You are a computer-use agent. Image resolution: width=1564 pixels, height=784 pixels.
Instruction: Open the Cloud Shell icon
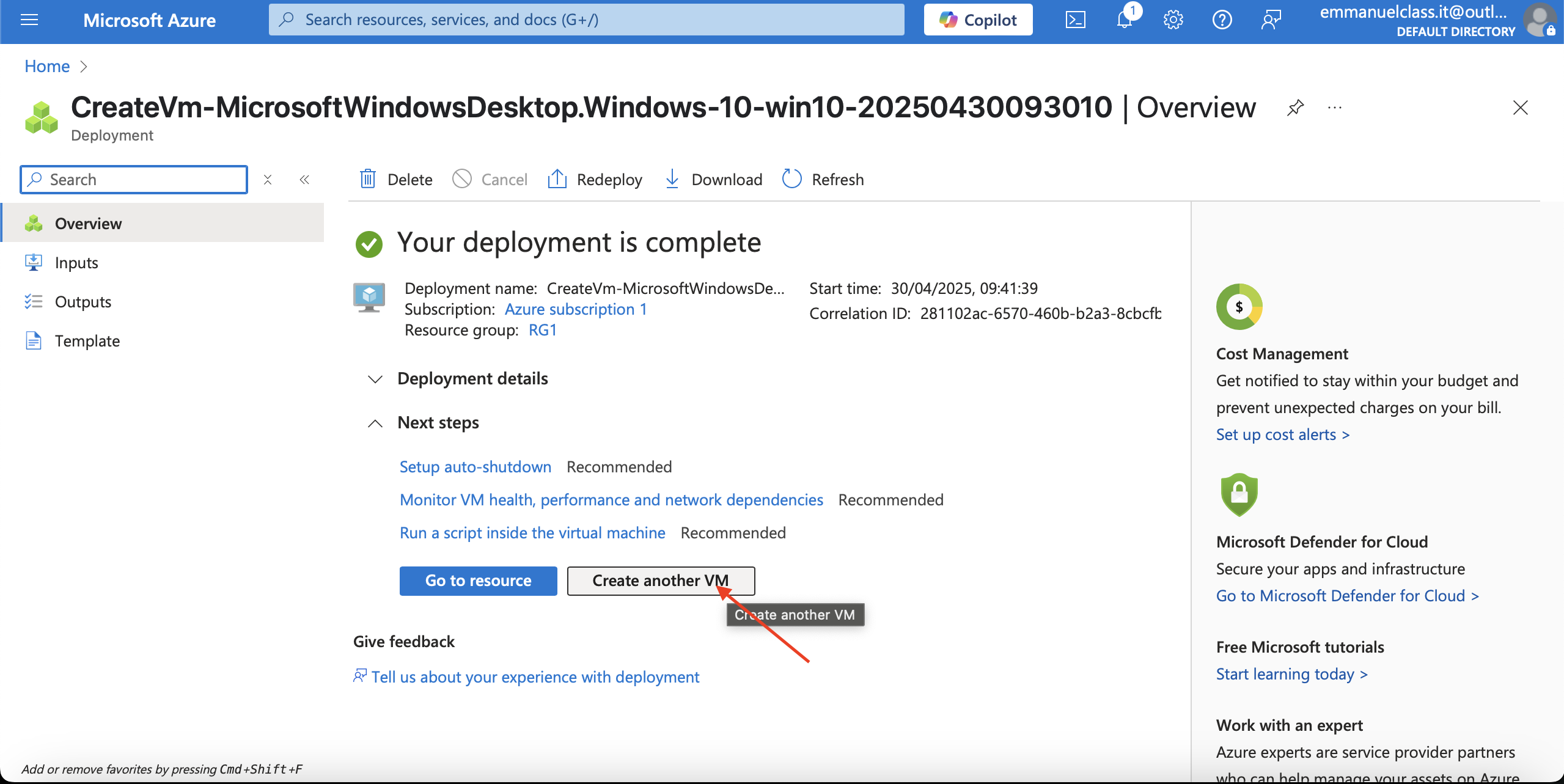pyautogui.click(x=1075, y=20)
